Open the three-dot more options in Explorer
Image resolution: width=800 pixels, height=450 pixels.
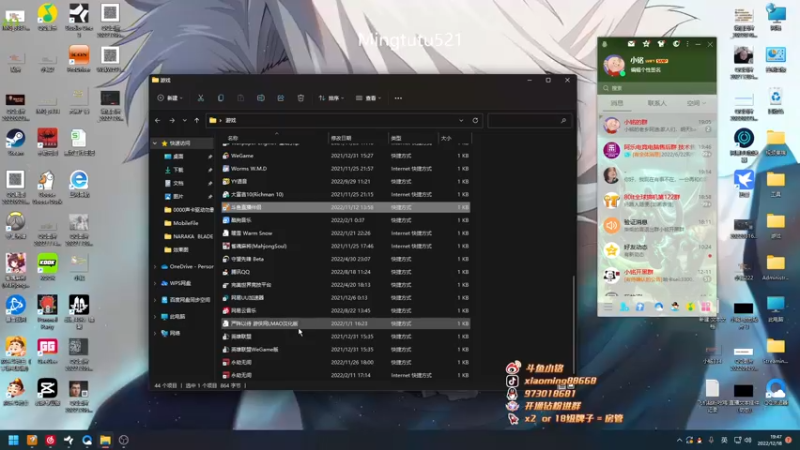[x=398, y=98]
